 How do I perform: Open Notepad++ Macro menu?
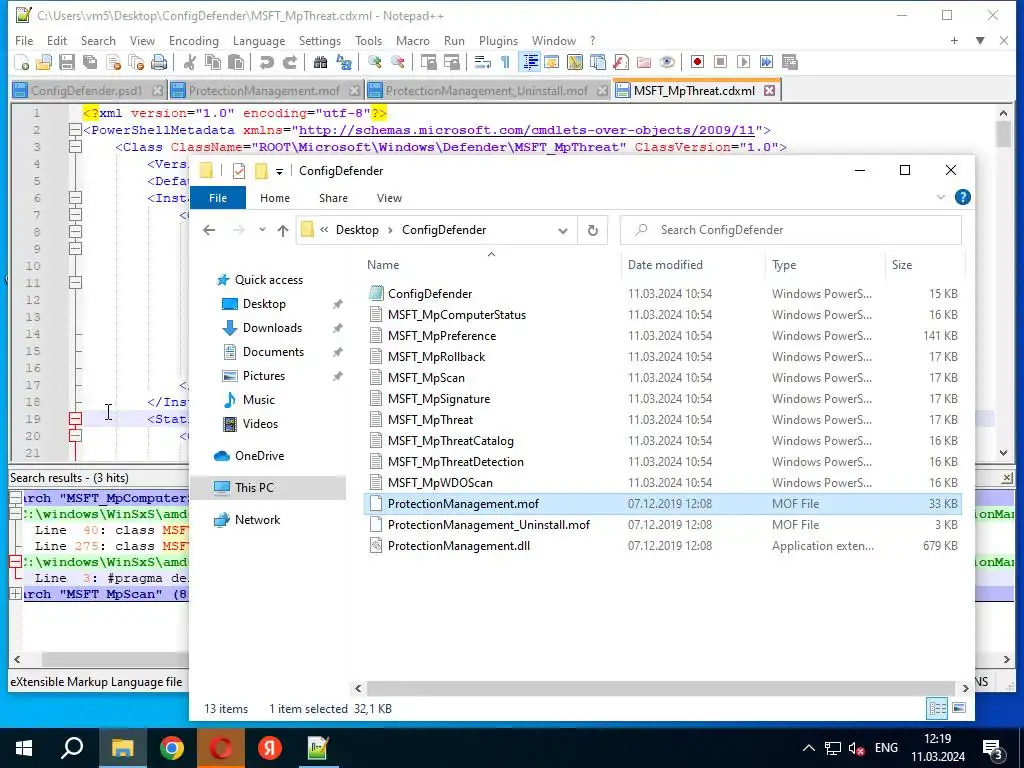point(413,40)
